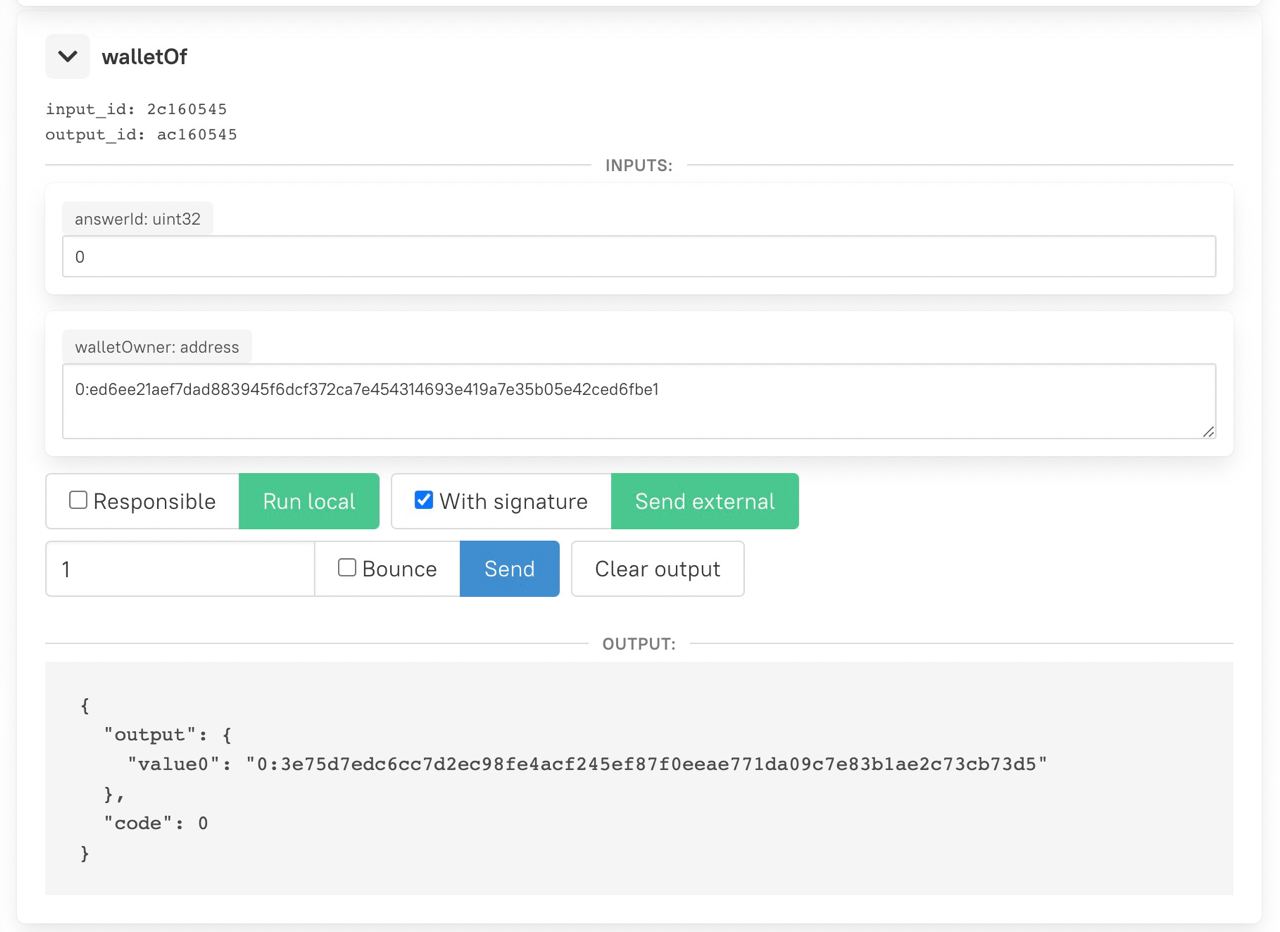Click the answerId: uint32 label
The width and height of the screenshot is (1280, 932).
[x=137, y=219]
